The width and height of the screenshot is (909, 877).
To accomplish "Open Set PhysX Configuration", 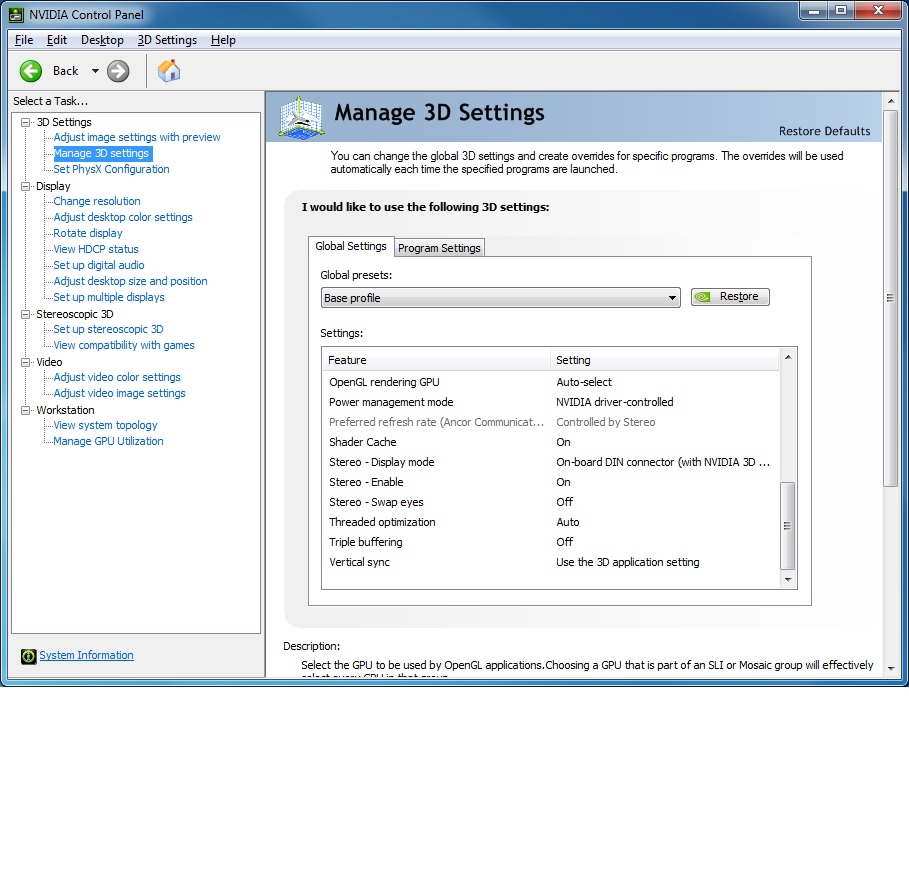I will [111, 169].
